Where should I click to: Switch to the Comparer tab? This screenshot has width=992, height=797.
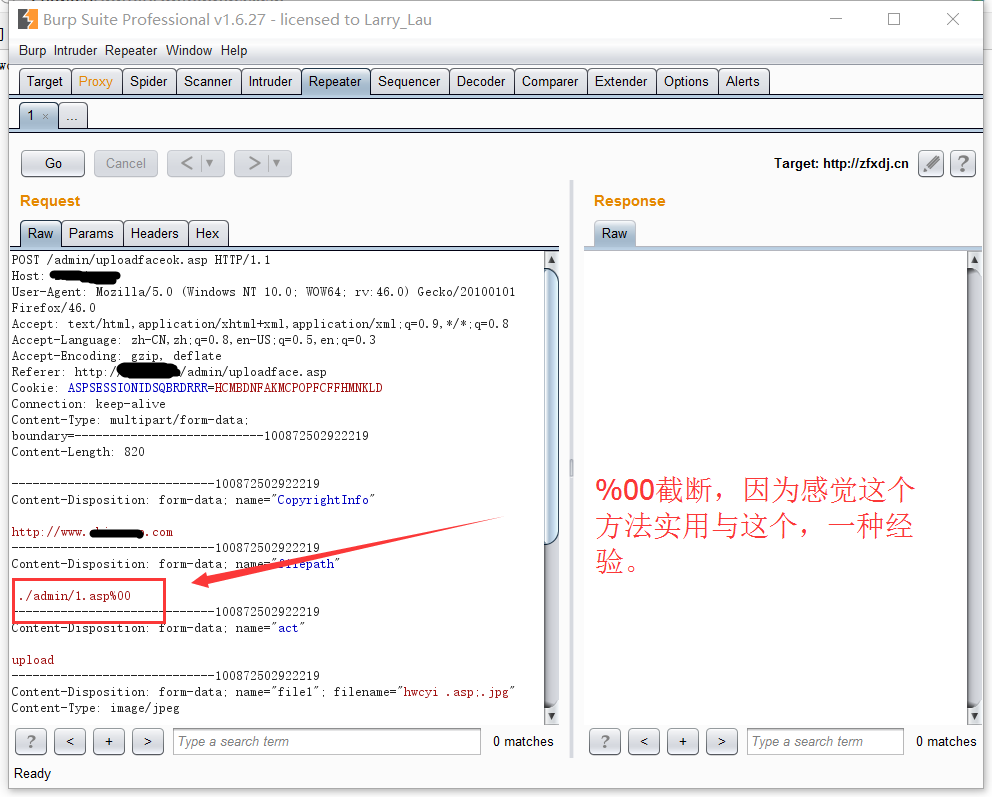pos(550,82)
